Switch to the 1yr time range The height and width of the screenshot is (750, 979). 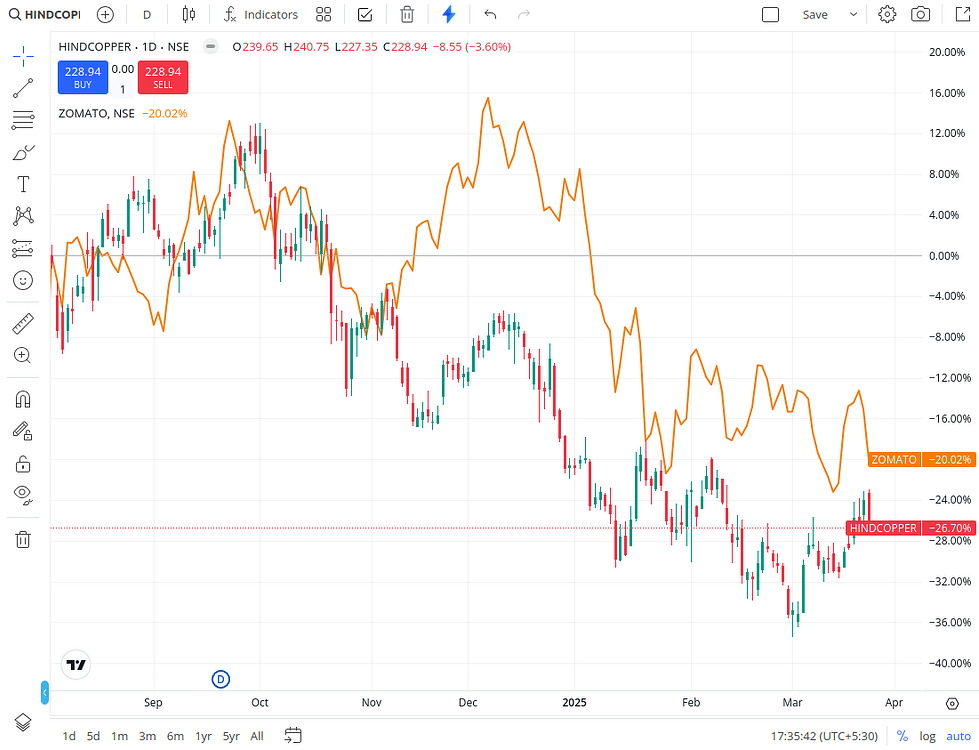coord(202,736)
